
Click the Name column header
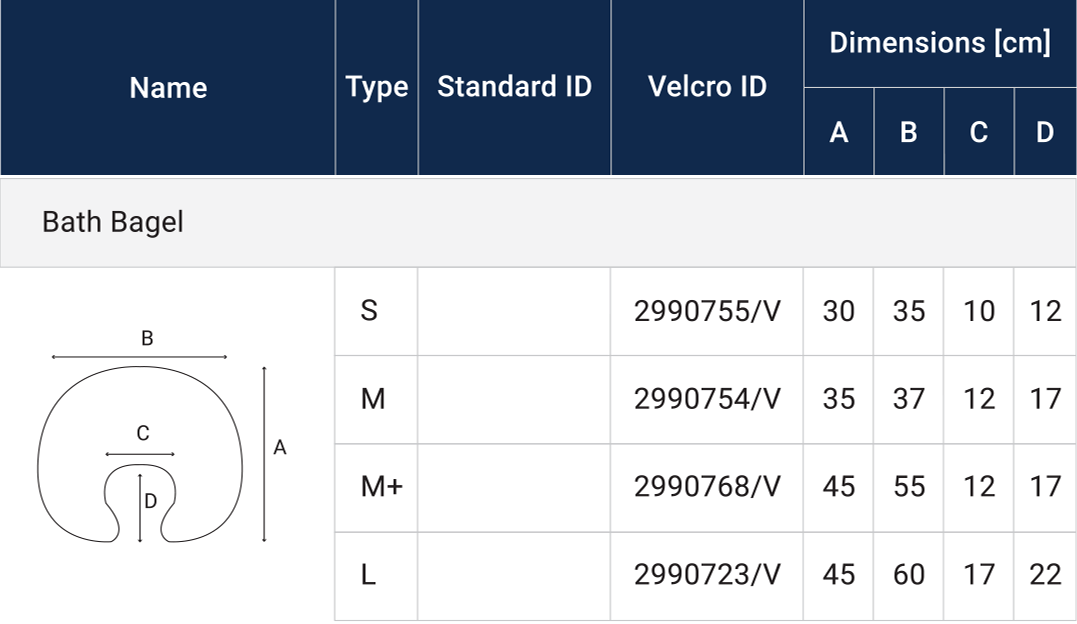(168, 88)
